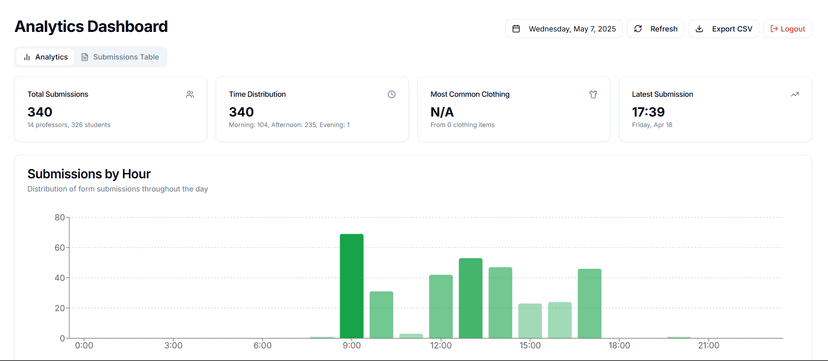The width and height of the screenshot is (828, 361).
Task: Click the 80 label on the y-axis
Action: tap(60, 217)
